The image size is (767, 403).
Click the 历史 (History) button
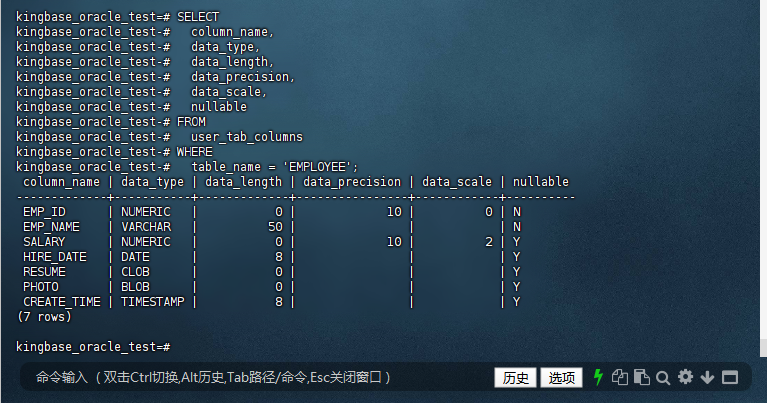click(x=515, y=377)
